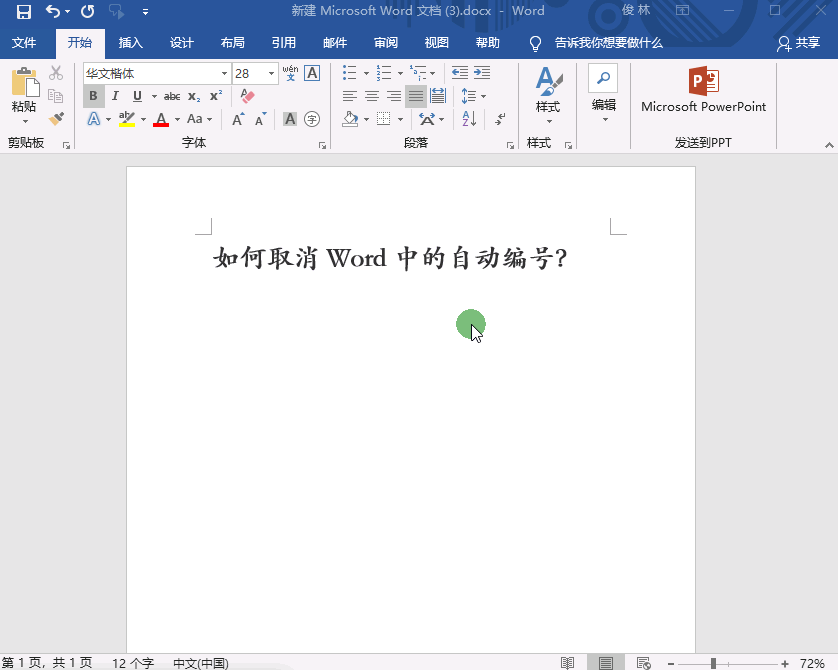Open the 布局 ribbon tab
The image size is (838, 670).
232,43
